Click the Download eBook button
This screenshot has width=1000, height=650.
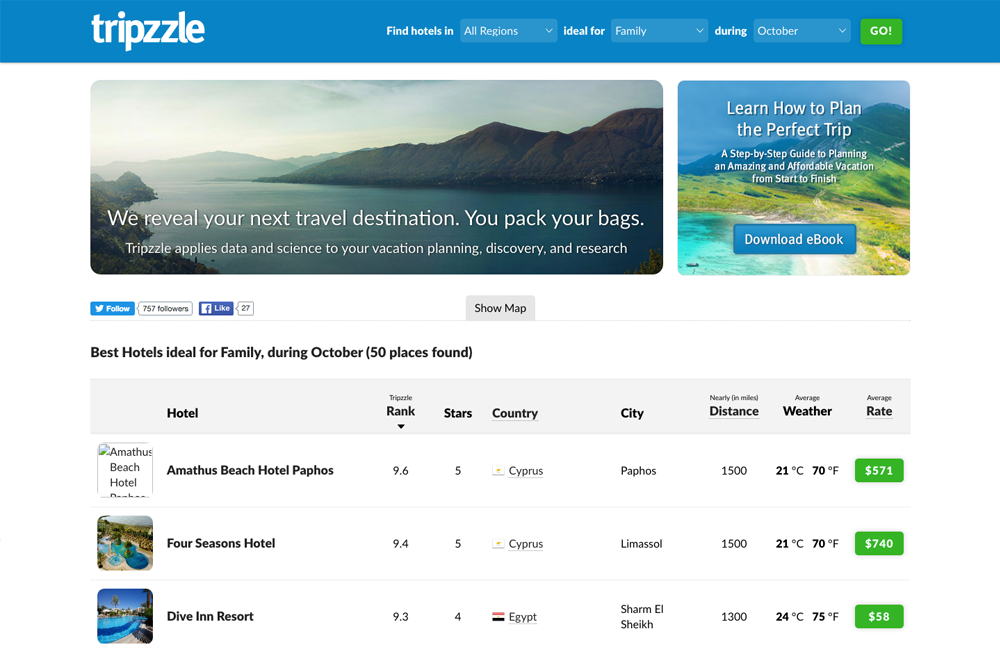794,239
